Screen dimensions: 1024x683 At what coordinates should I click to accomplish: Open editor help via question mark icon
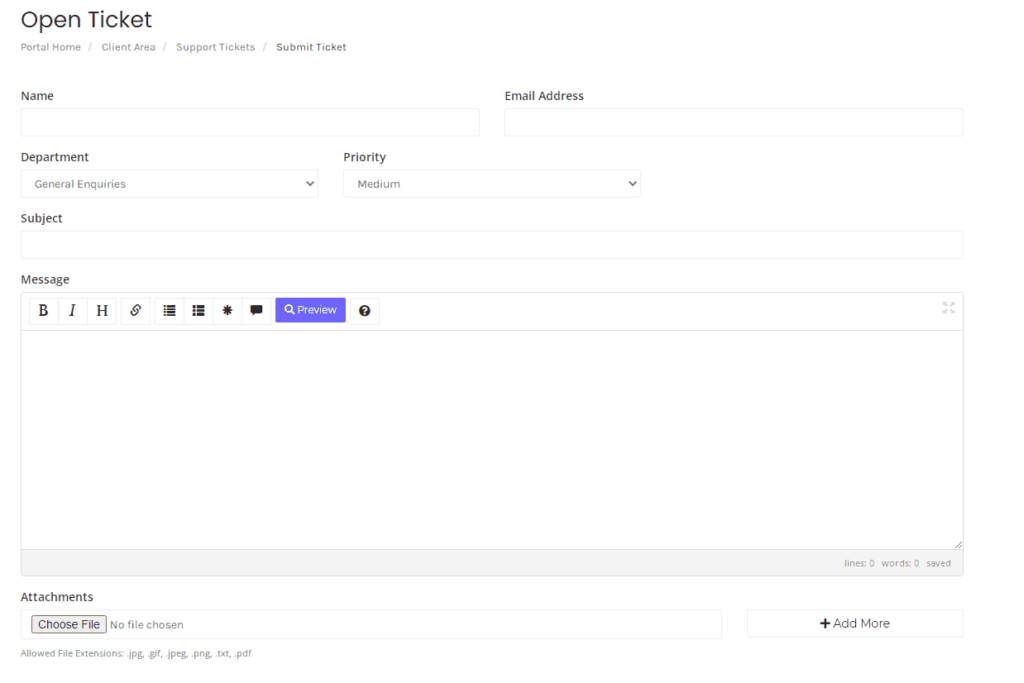coord(364,311)
